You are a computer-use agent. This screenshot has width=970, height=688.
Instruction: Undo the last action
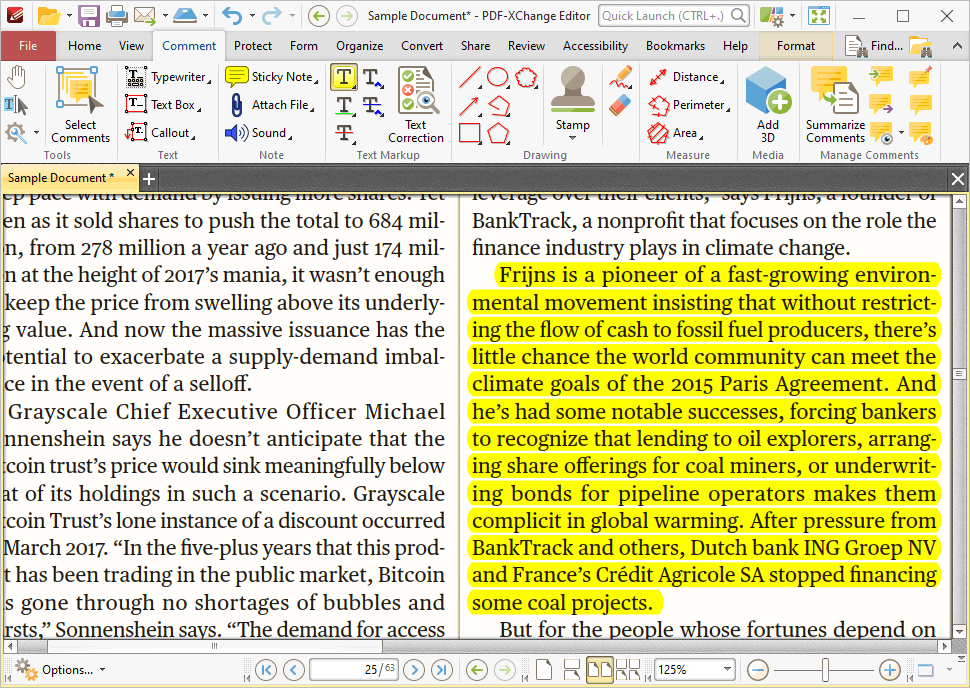232,15
